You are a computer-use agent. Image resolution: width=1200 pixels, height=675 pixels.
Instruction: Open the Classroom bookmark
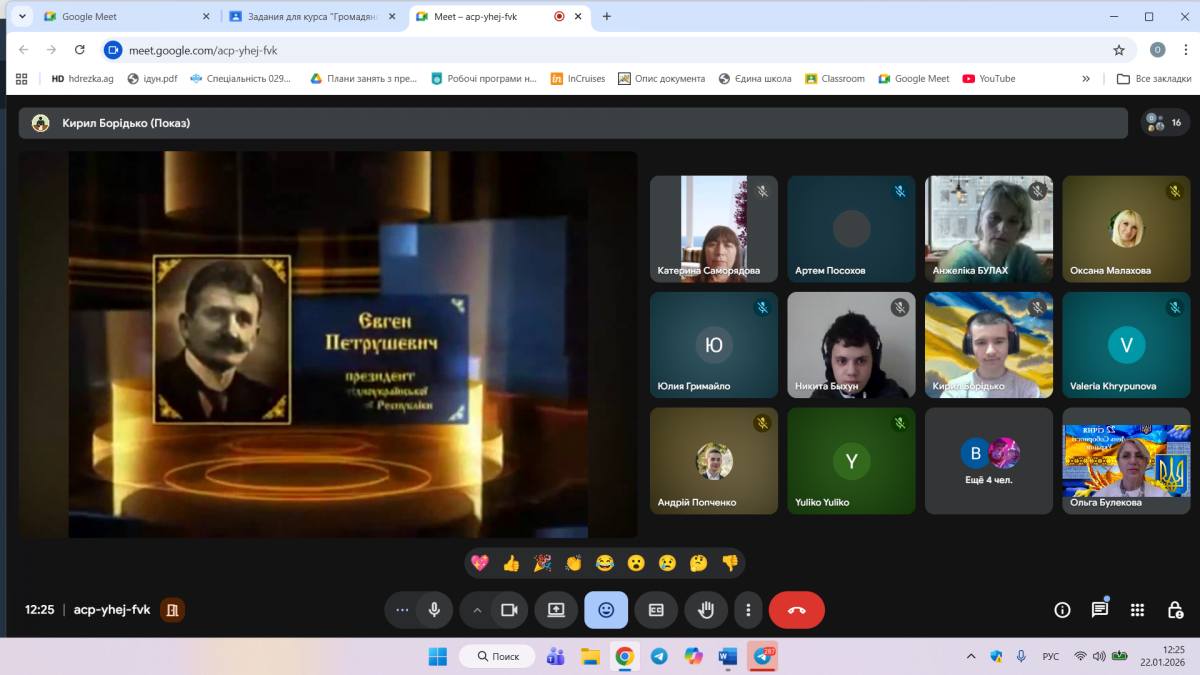pyautogui.click(x=834, y=79)
